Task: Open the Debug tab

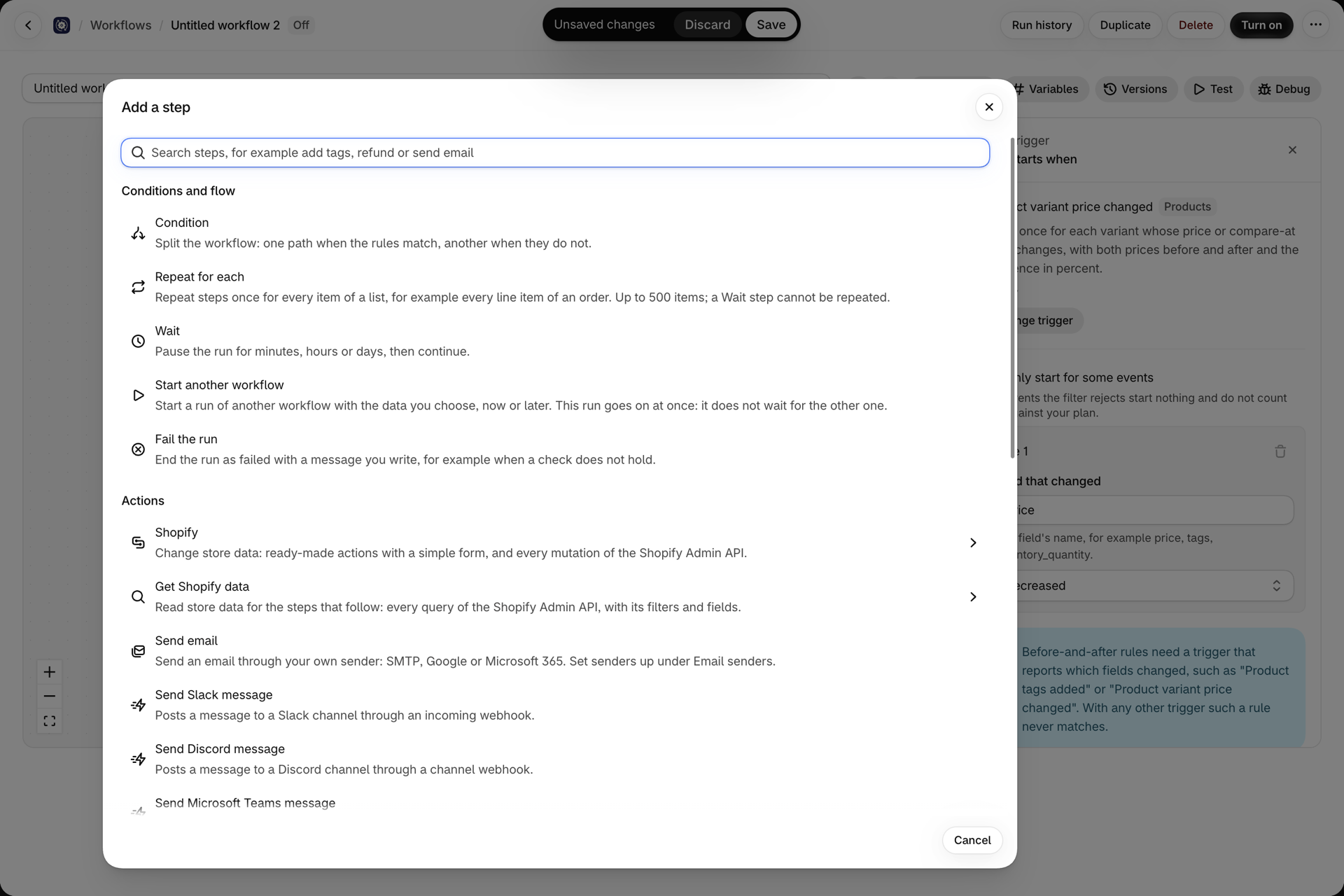Action: [1284, 89]
